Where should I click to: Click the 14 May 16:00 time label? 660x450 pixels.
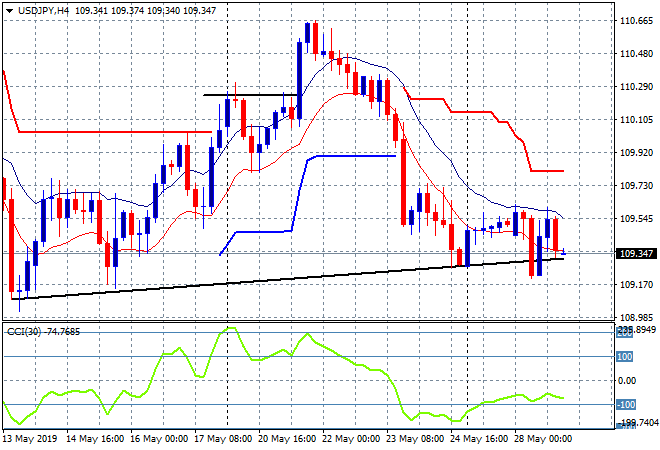pyautogui.click(x=95, y=439)
